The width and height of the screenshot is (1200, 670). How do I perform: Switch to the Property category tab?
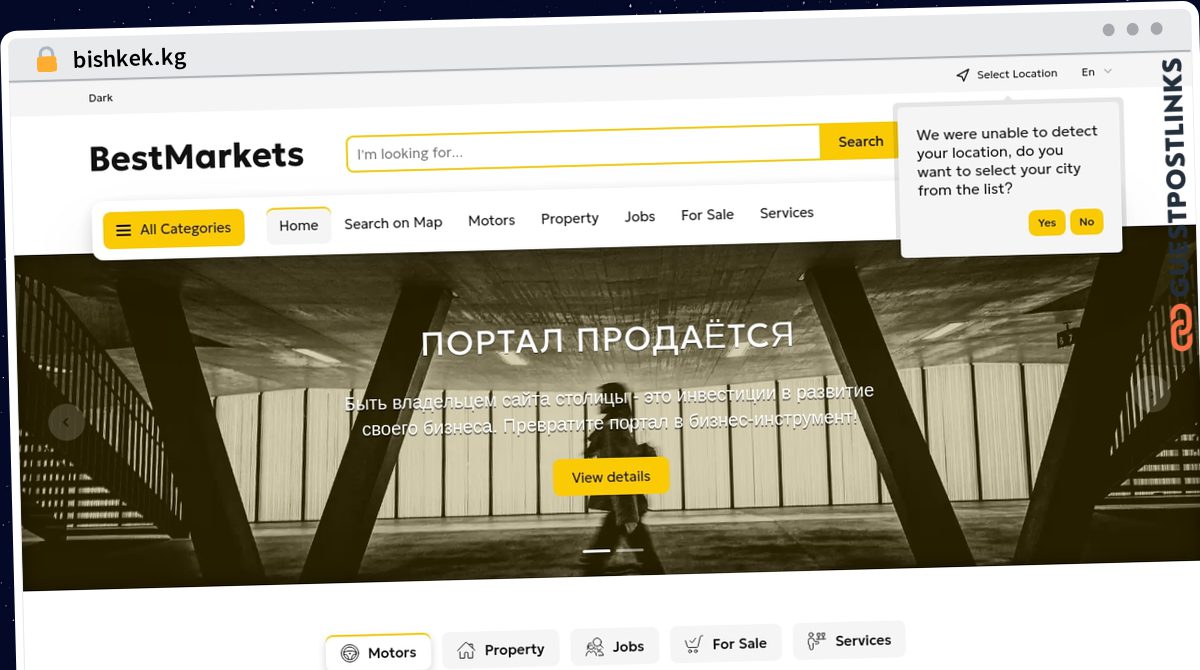(501, 650)
